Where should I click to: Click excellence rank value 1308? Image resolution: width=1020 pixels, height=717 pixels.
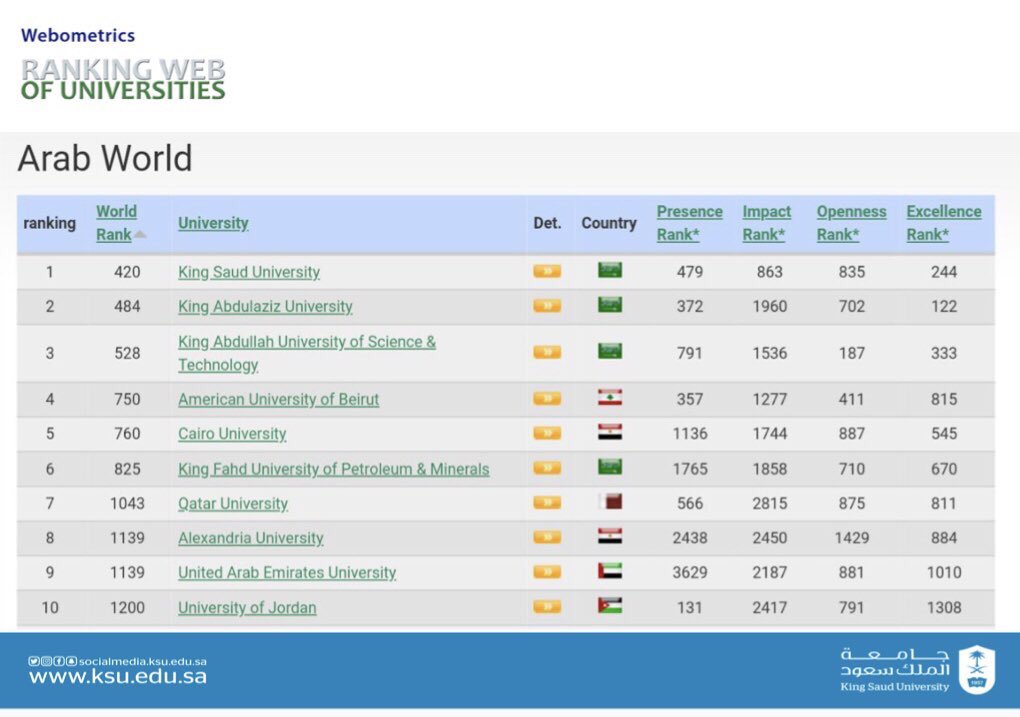tap(944, 608)
